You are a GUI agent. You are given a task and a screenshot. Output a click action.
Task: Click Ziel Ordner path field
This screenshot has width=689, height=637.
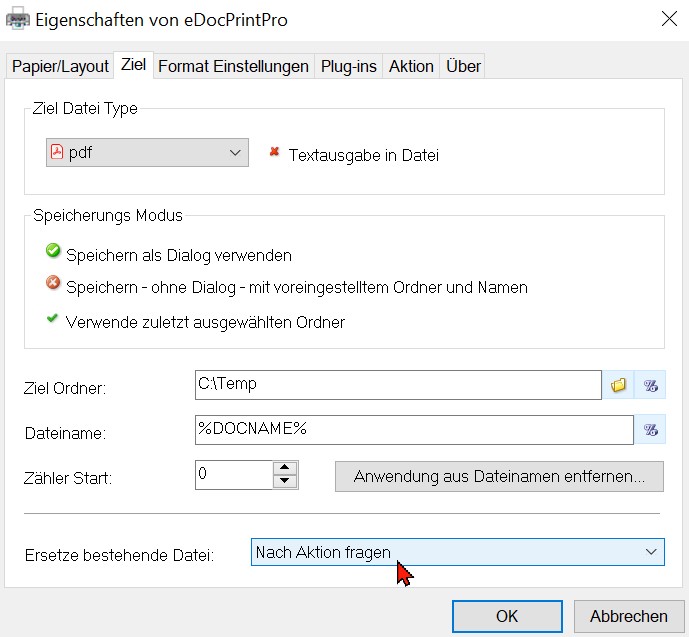pyautogui.click(x=398, y=385)
